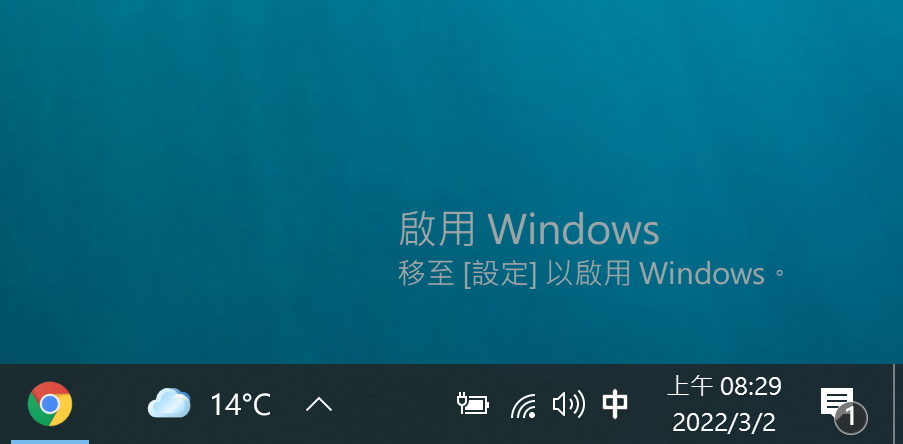This screenshot has width=903, height=444.
Task: Click the 上午 AM label in clock
Action: 690,386
